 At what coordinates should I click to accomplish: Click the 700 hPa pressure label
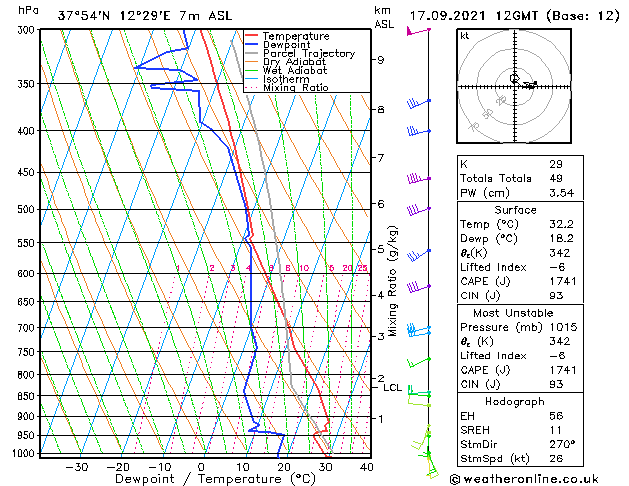click(x=28, y=328)
